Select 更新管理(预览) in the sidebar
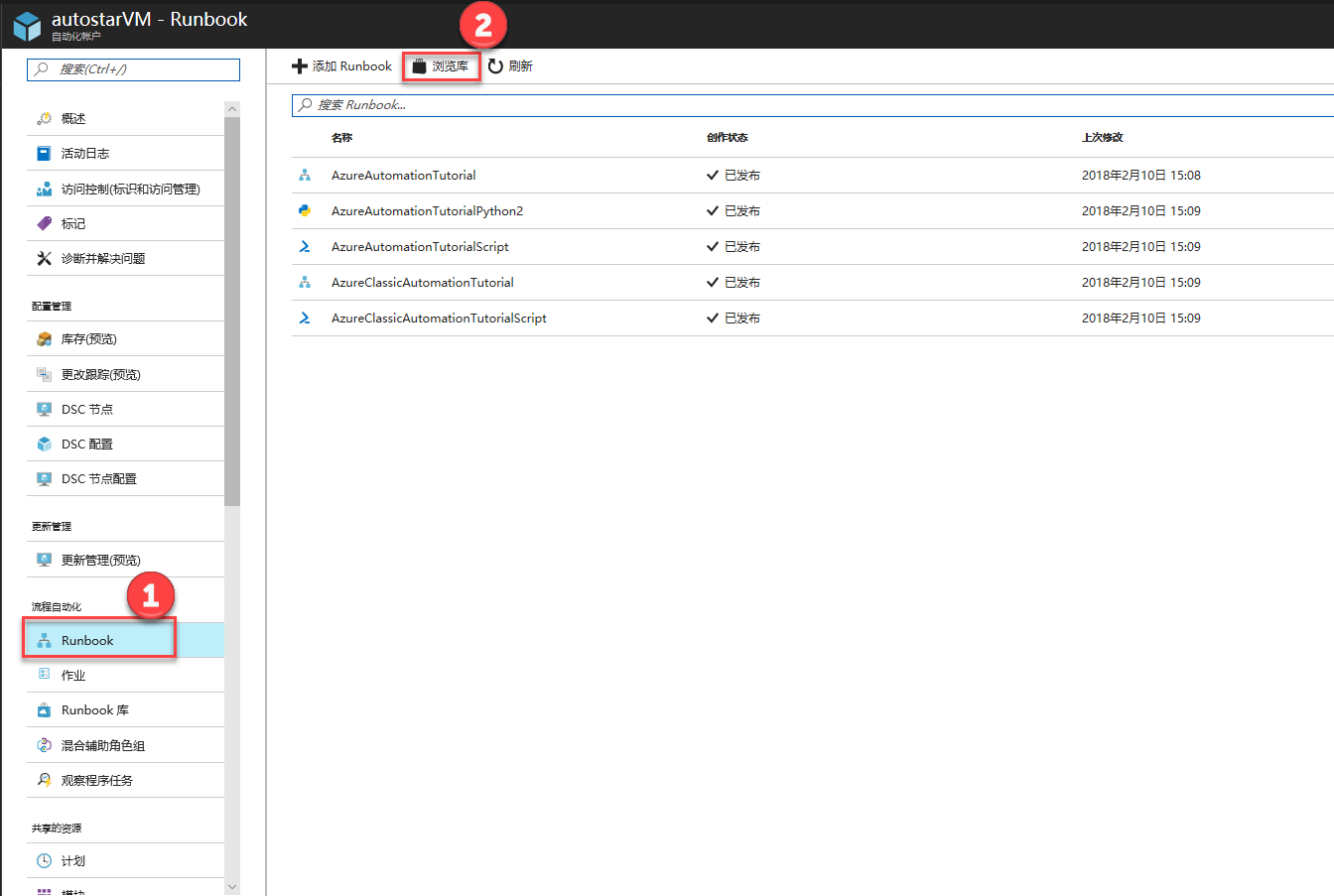This screenshot has height=896, width=1334. [126, 560]
